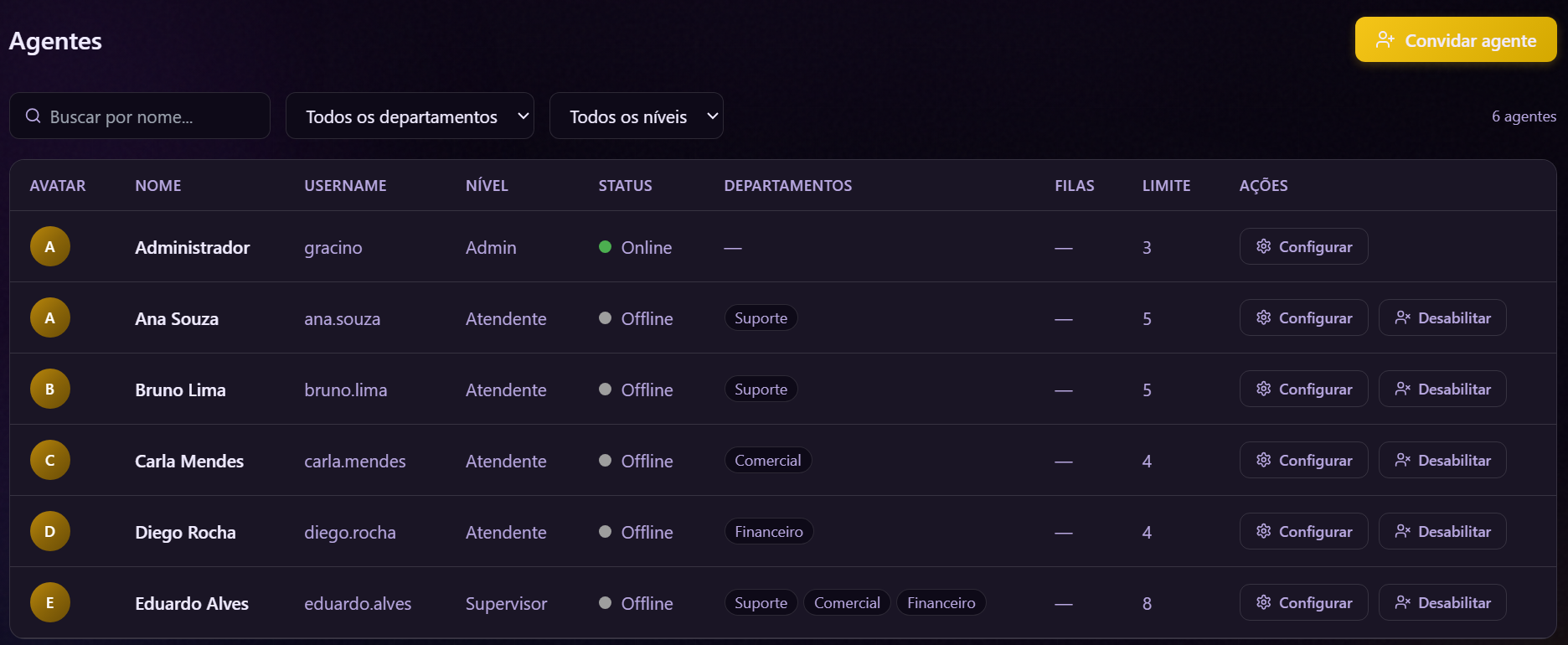Click Carla Mendes's C avatar
Viewport: 1568px width, 645px height.
[x=50, y=461]
